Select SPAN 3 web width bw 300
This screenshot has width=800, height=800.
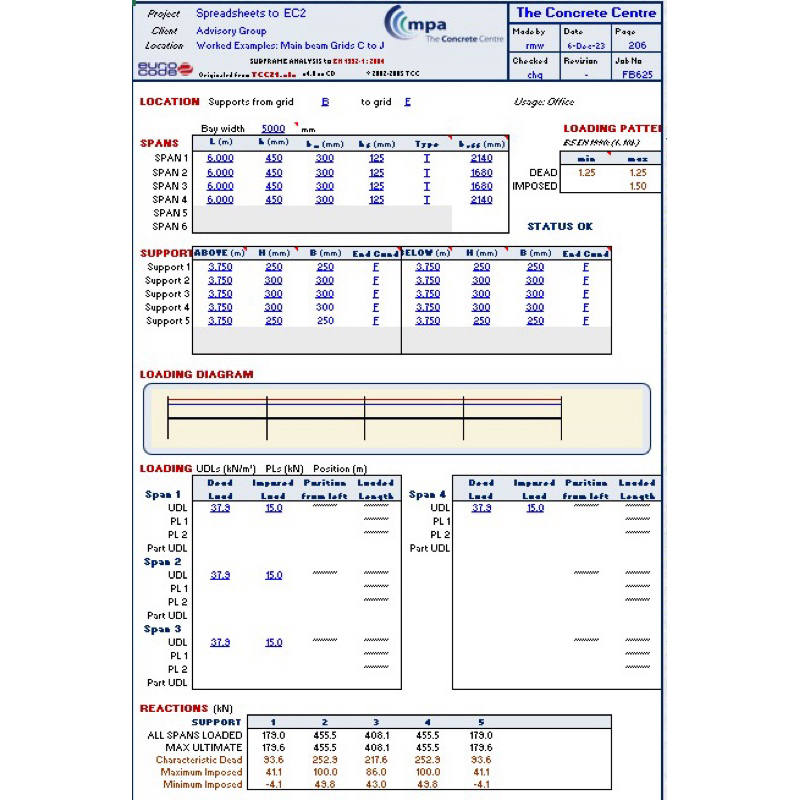(x=324, y=186)
